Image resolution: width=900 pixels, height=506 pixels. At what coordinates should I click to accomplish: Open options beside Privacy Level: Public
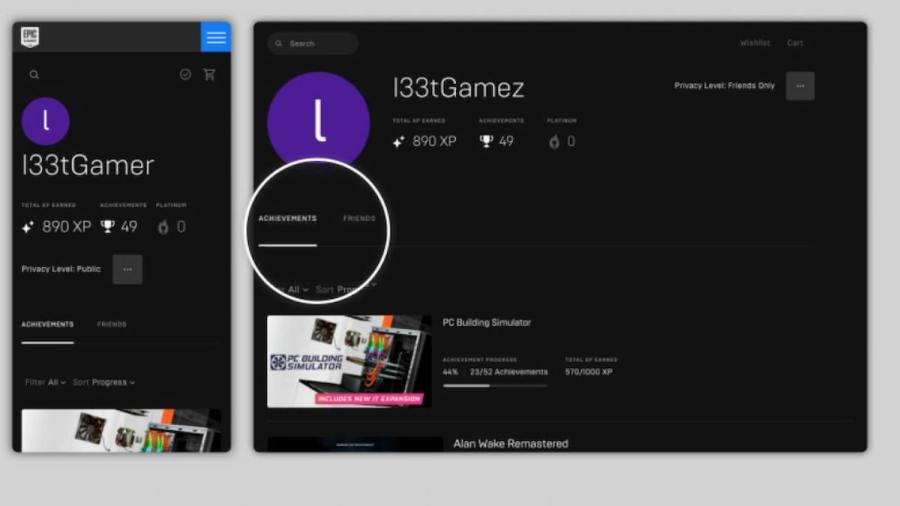click(127, 269)
